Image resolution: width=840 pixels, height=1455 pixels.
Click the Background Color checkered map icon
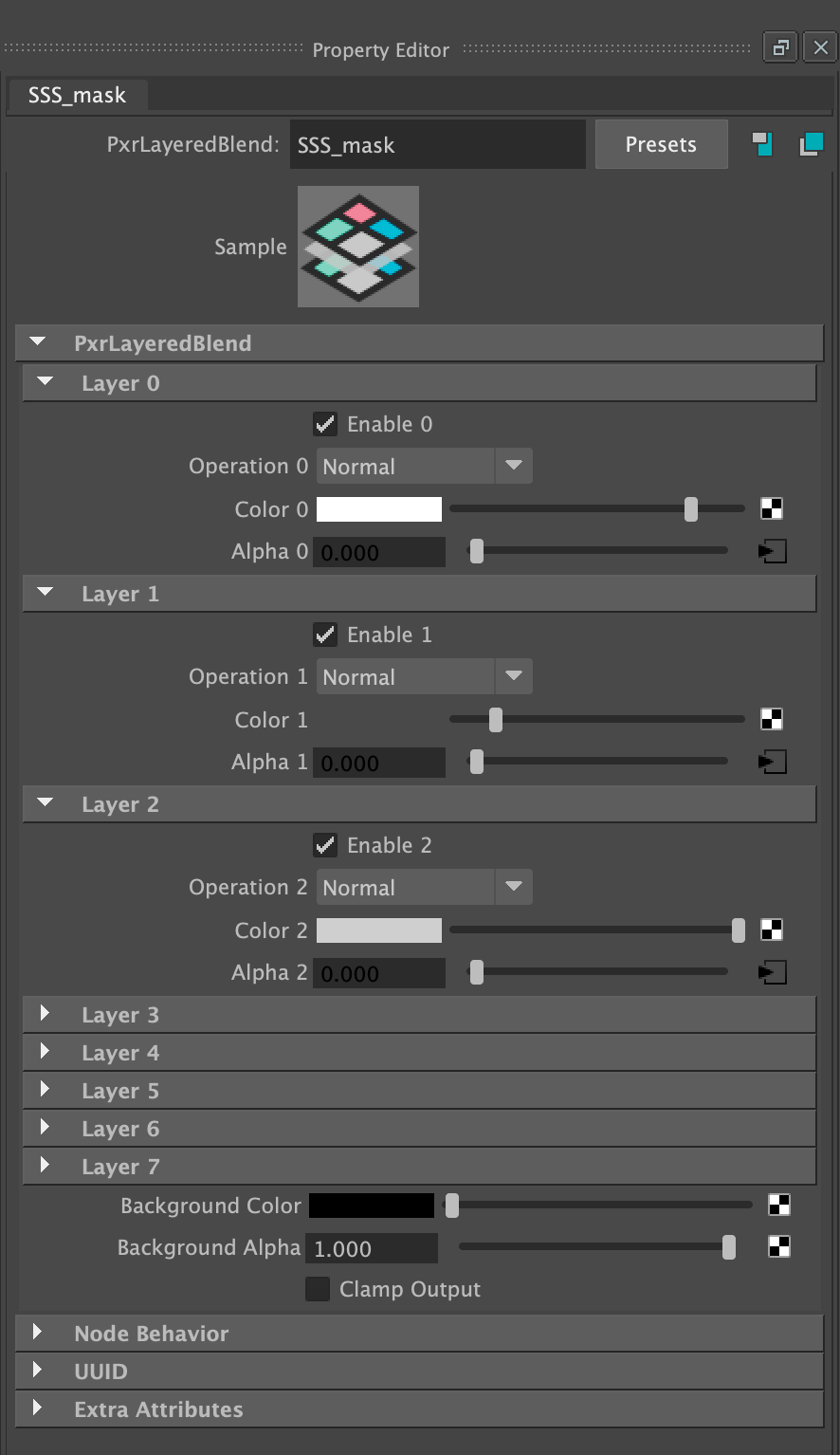pos(779,1206)
